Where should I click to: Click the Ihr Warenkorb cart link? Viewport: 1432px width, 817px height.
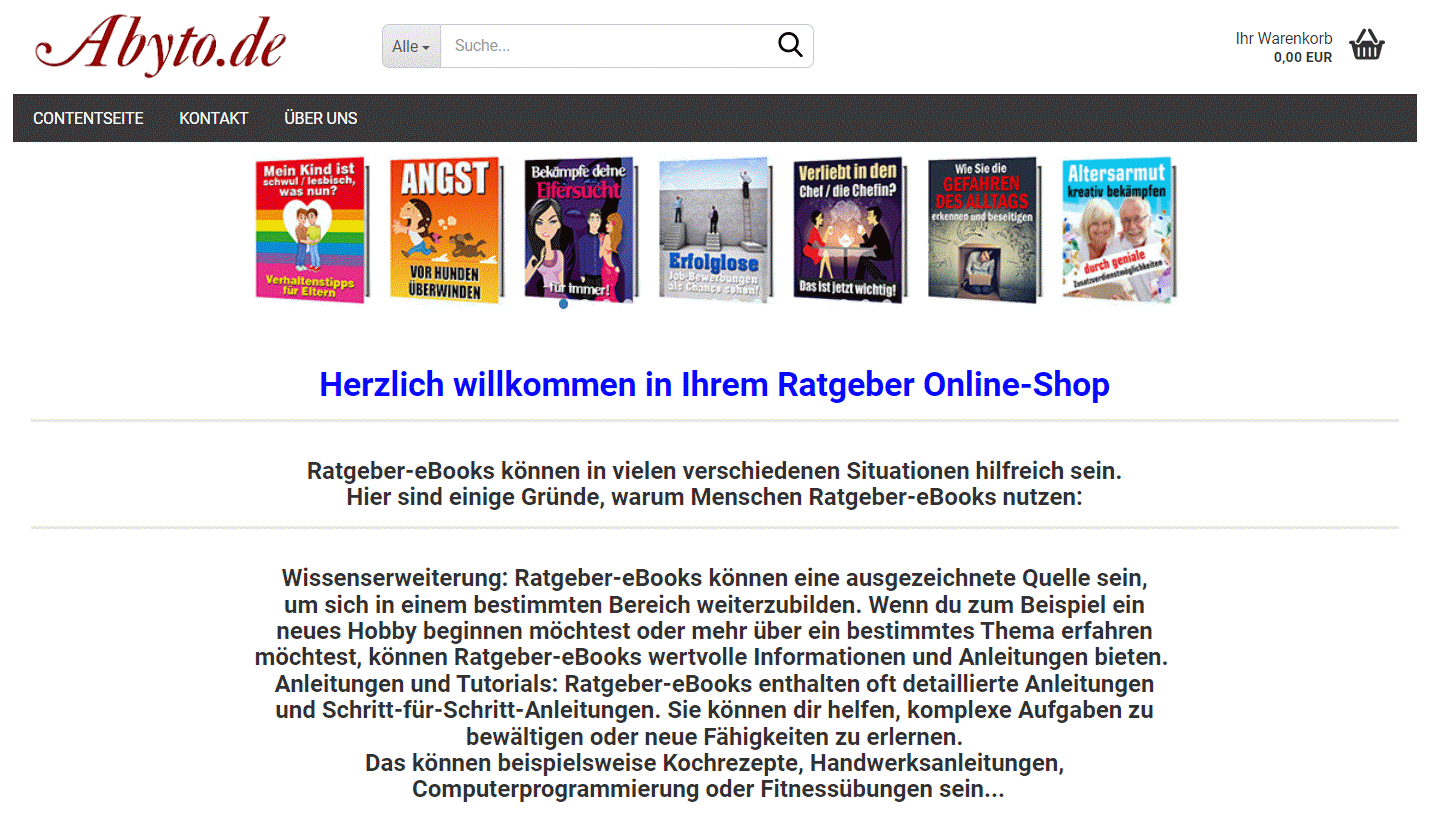[x=1283, y=38]
